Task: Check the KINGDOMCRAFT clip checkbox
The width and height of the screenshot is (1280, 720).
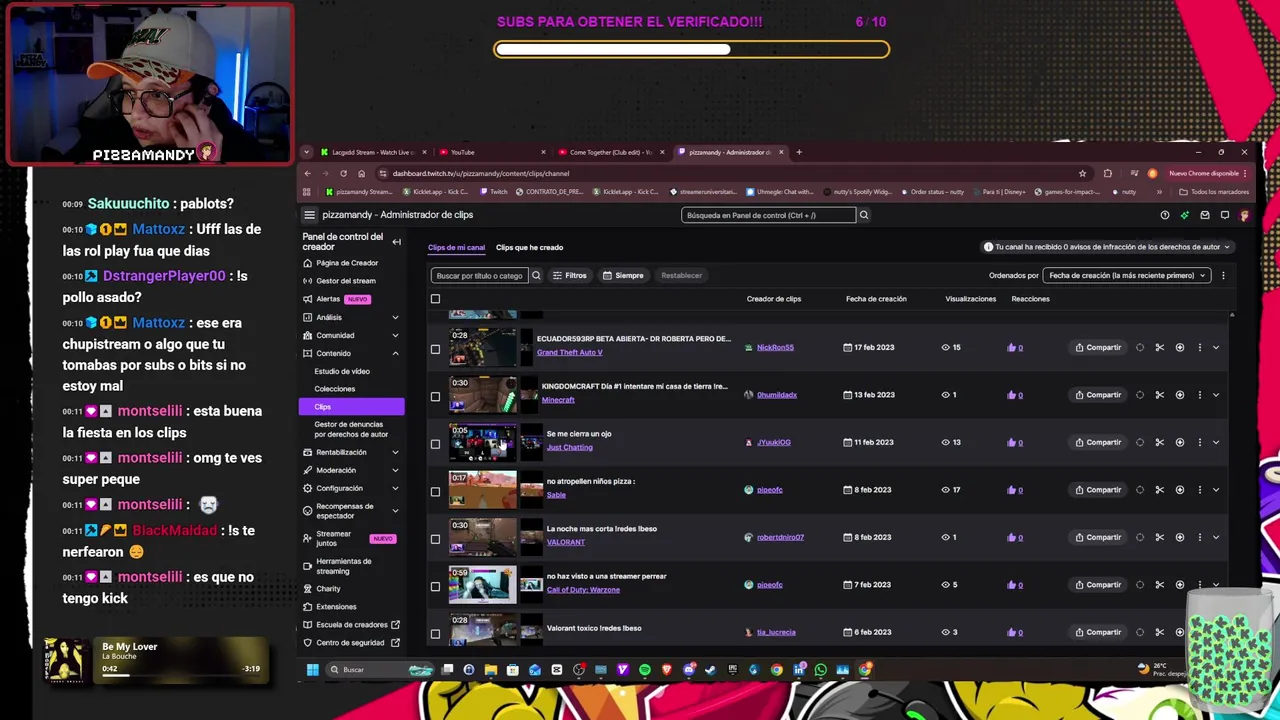Action: (435, 396)
